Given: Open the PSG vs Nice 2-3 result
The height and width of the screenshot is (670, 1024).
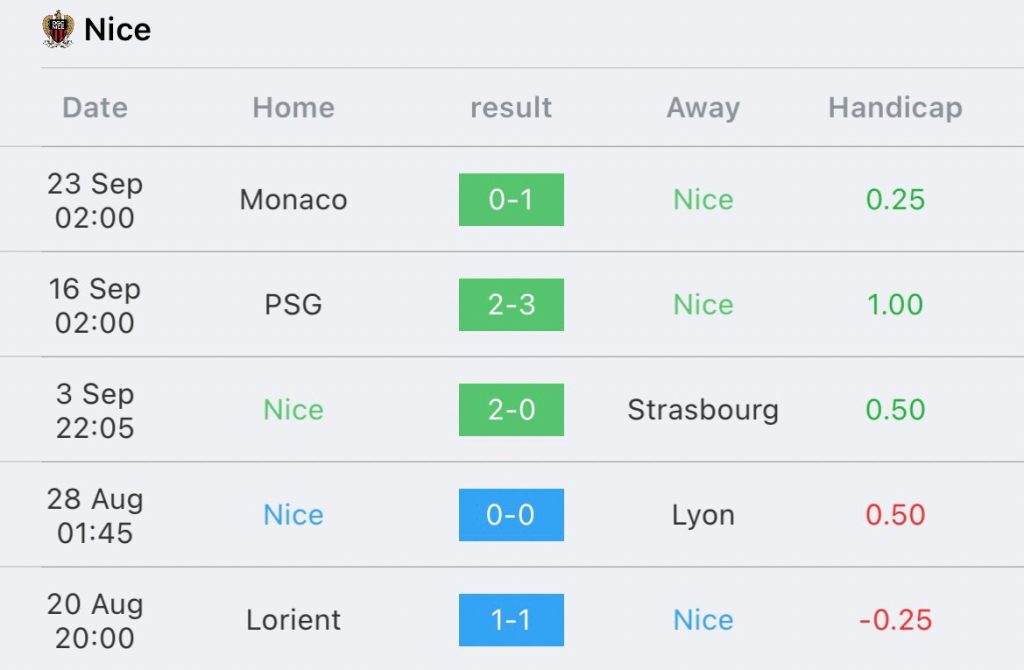Looking at the screenshot, I should tap(511, 305).
